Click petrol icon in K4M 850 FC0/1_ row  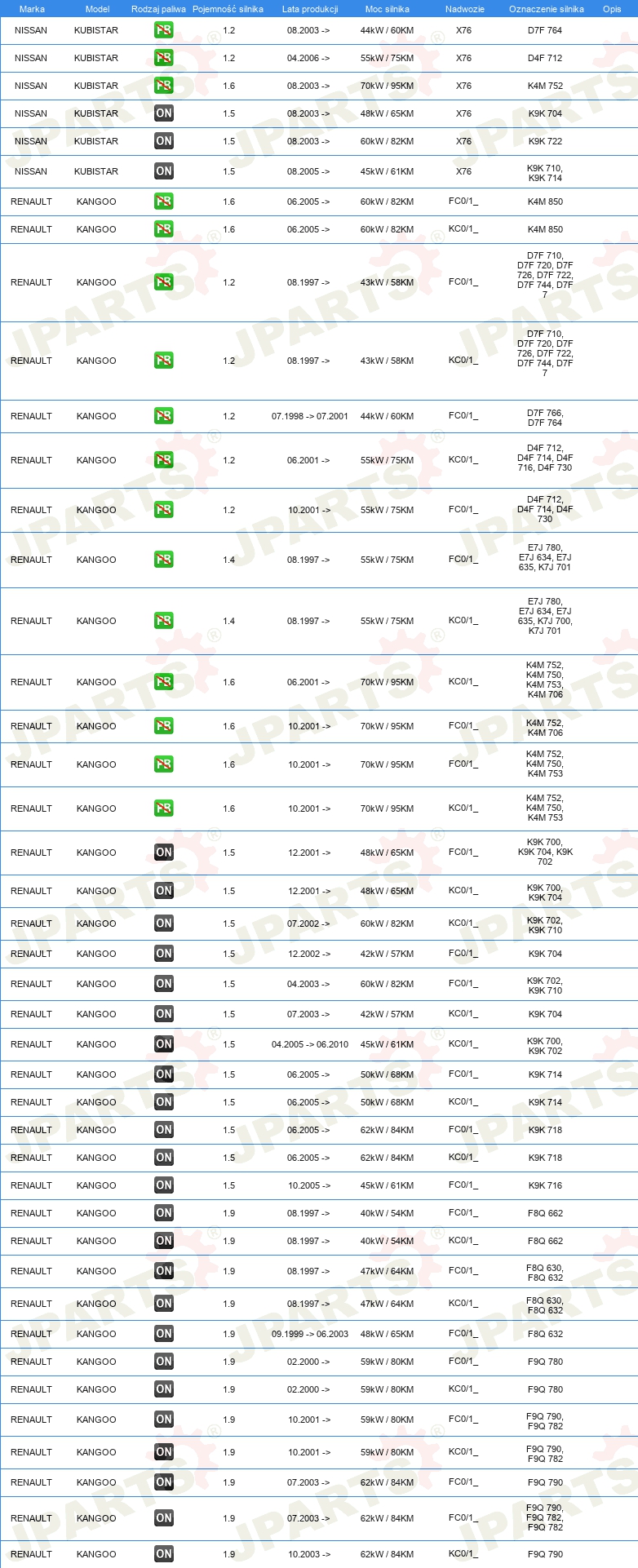164,202
